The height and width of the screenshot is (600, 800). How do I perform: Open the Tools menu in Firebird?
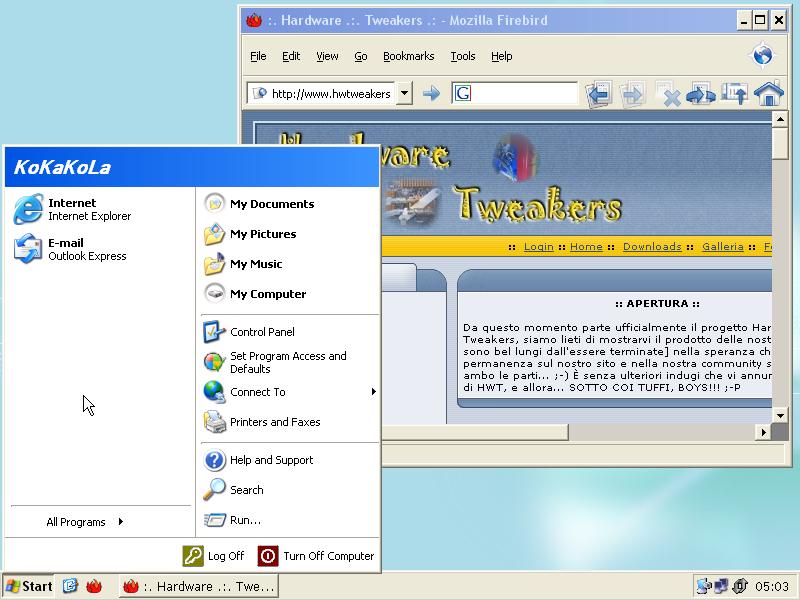(463, 56)
